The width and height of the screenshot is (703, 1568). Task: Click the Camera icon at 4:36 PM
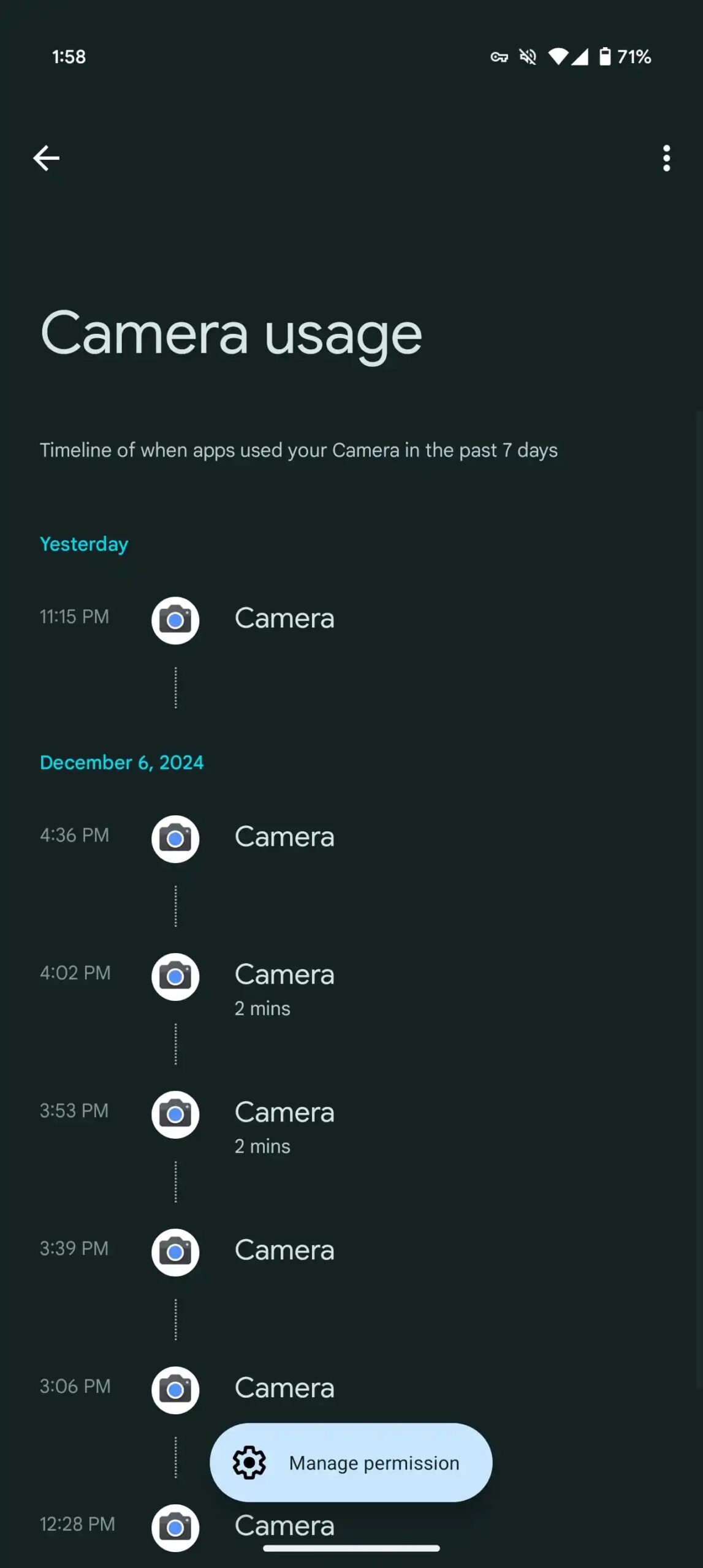175,839
